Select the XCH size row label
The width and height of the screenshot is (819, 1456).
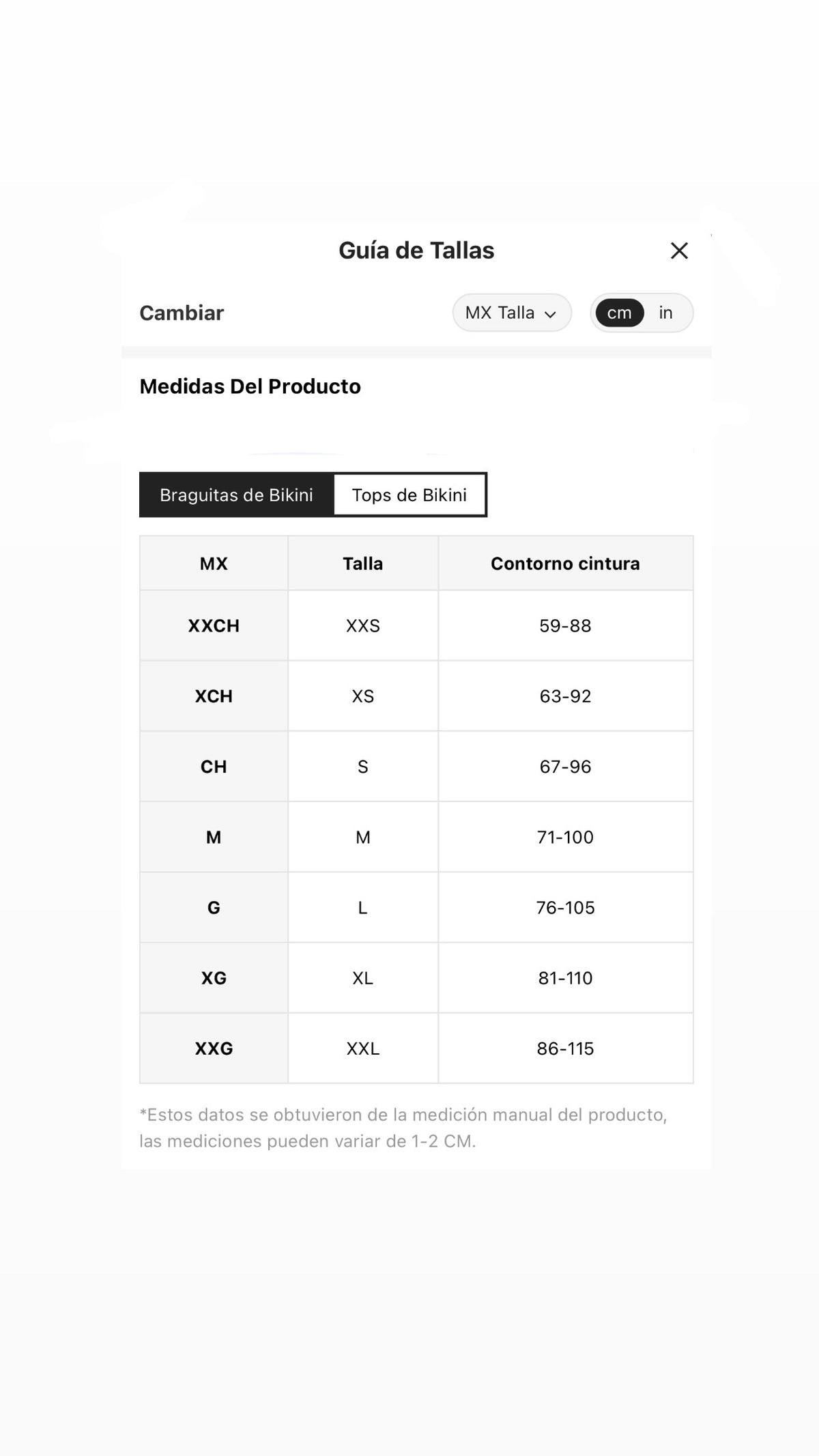(214, 696)
